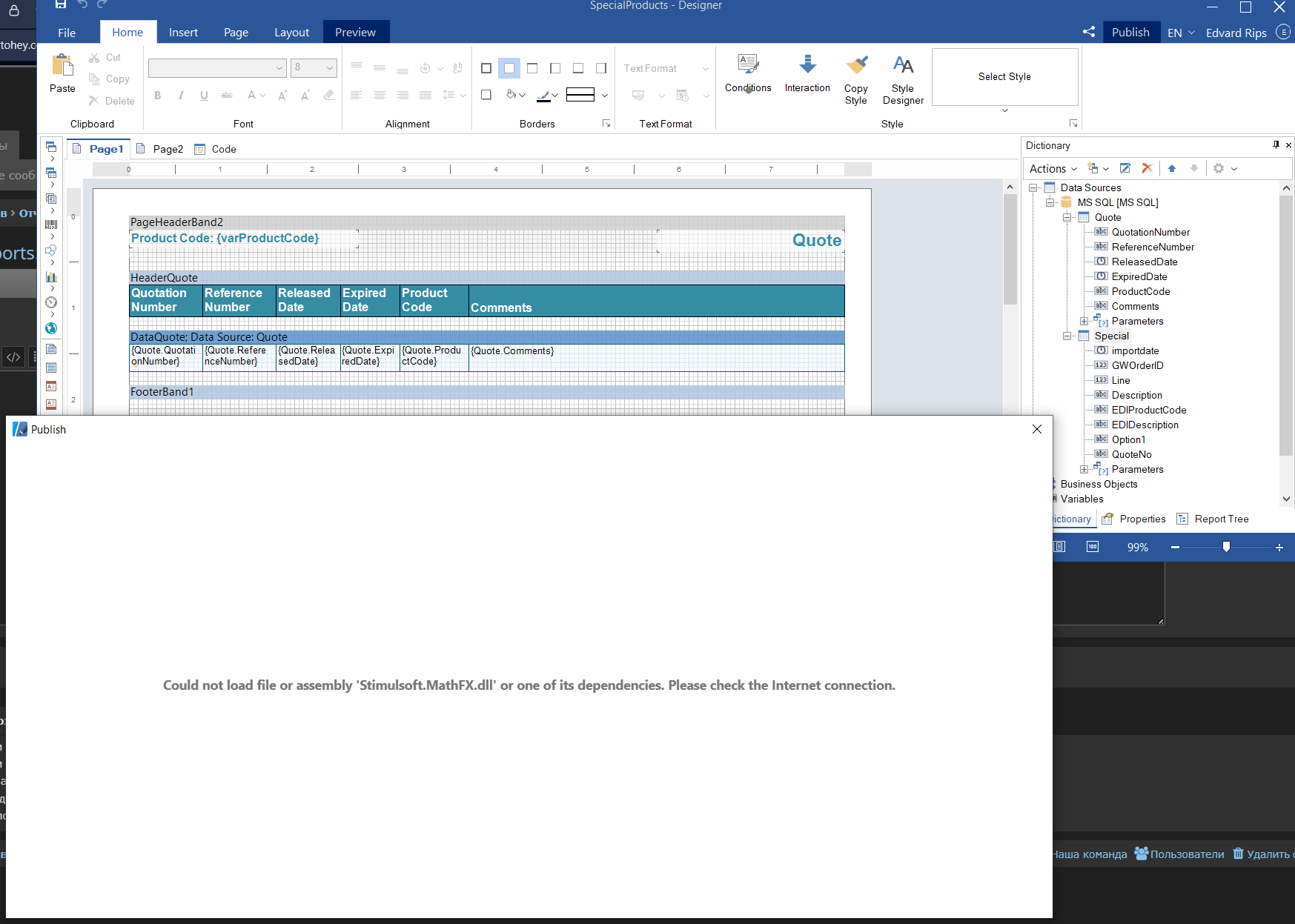Open the Interaction settings

coord(807,74)
